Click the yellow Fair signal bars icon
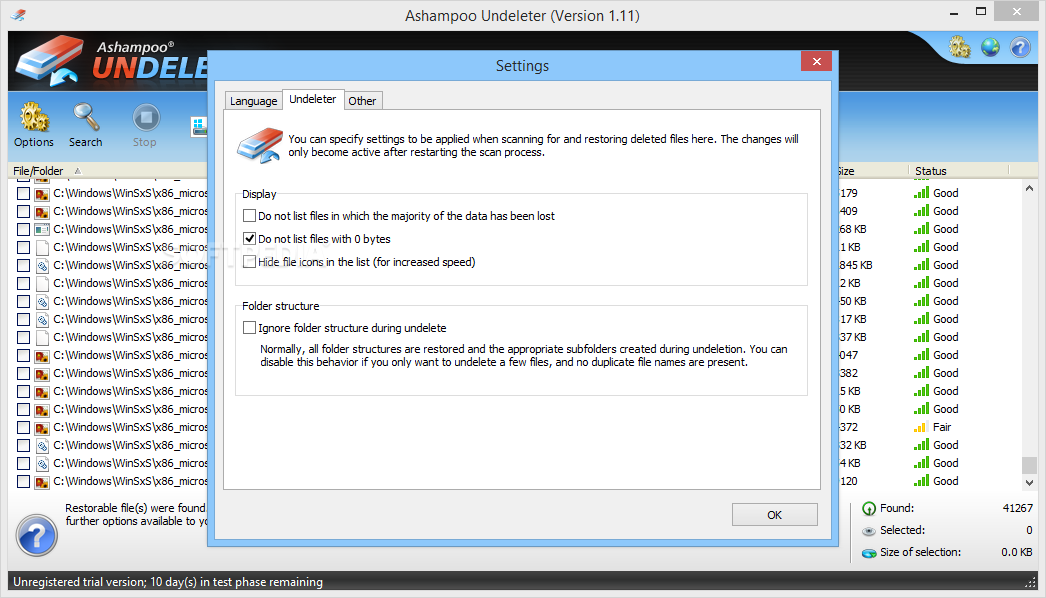The width and height of the screenshot is (1046, 598). coord(921,427)
